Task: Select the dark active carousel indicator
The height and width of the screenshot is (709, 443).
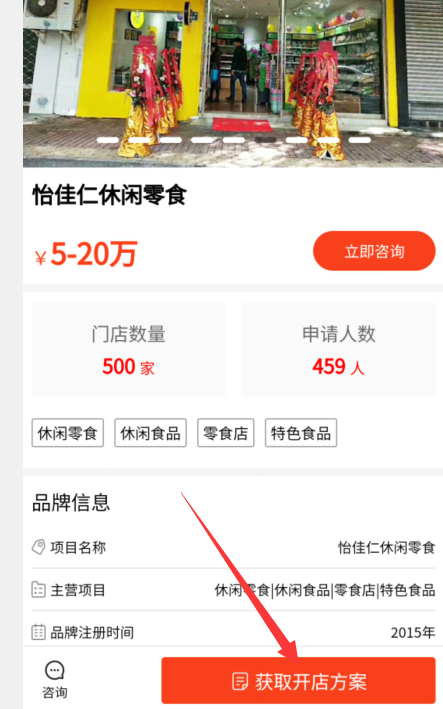Action: [x=265, y=140]
